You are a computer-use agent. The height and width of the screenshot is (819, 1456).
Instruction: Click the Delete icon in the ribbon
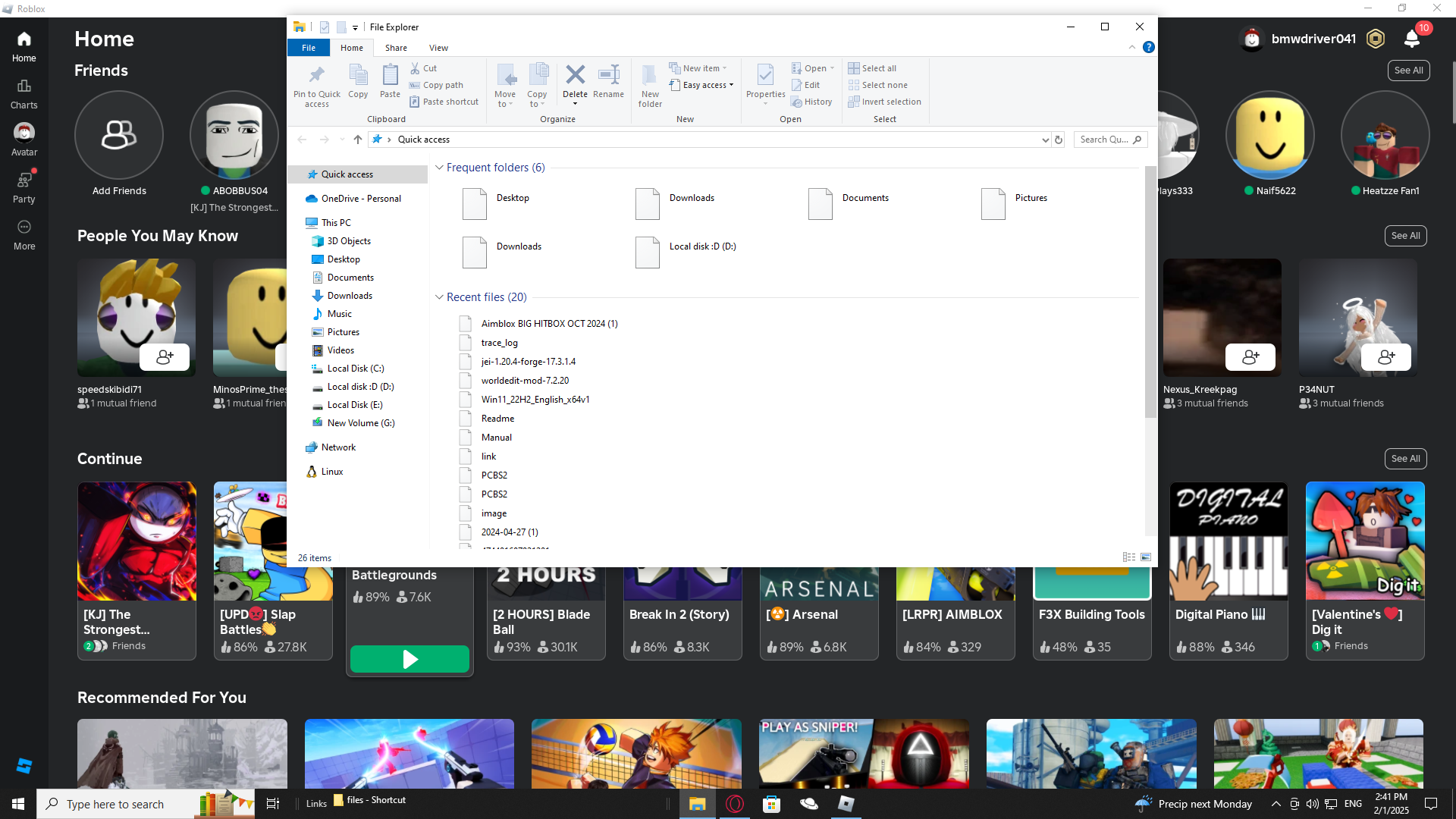pyautogui.click(x=575, y=75)
